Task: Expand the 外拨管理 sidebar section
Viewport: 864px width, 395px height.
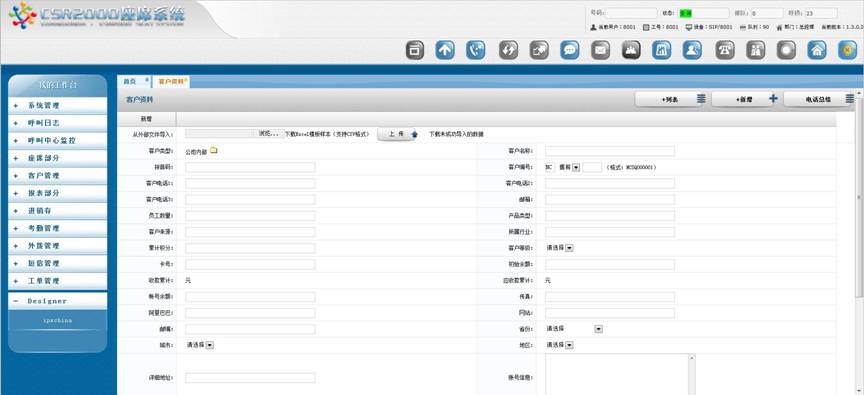Action: coord(57,246)
